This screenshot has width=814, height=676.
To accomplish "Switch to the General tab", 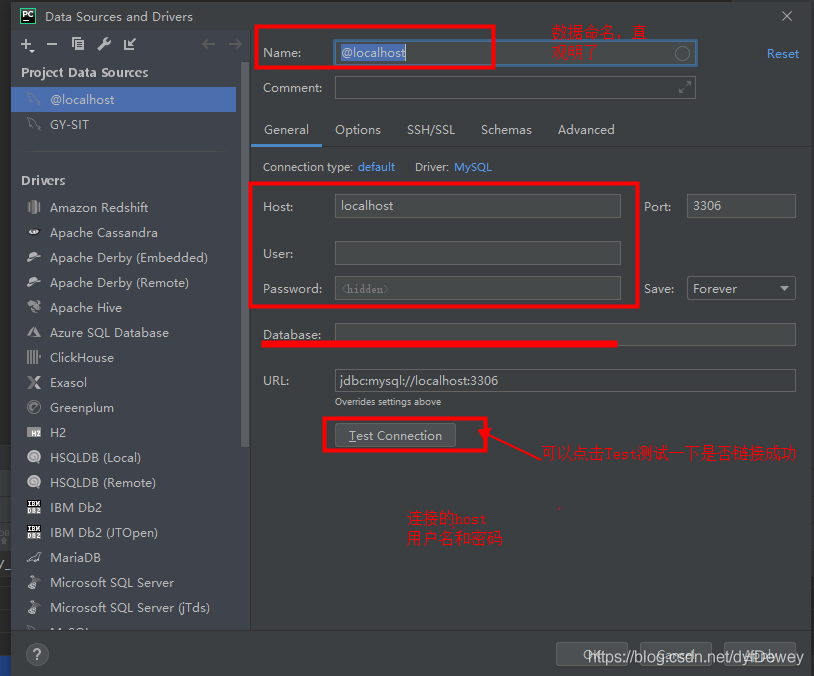I will pyautogui.click(x=287, y=130).
